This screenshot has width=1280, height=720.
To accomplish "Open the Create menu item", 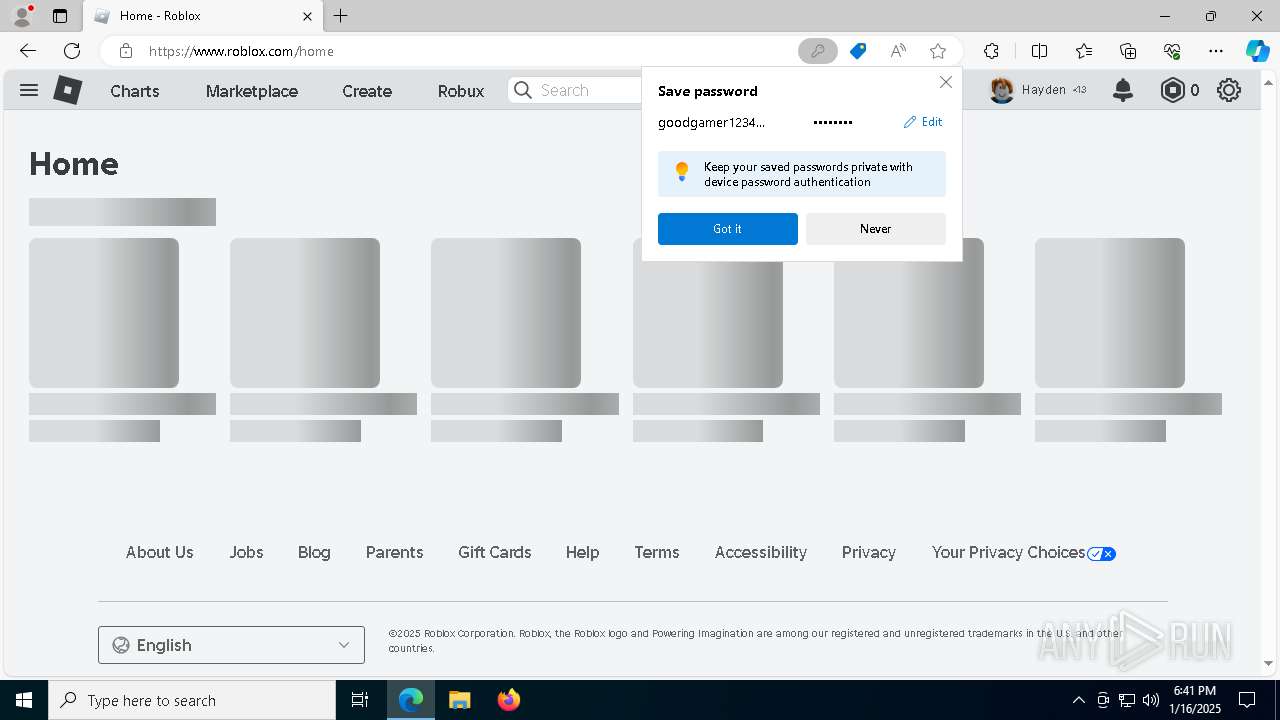I will (367, 91).
